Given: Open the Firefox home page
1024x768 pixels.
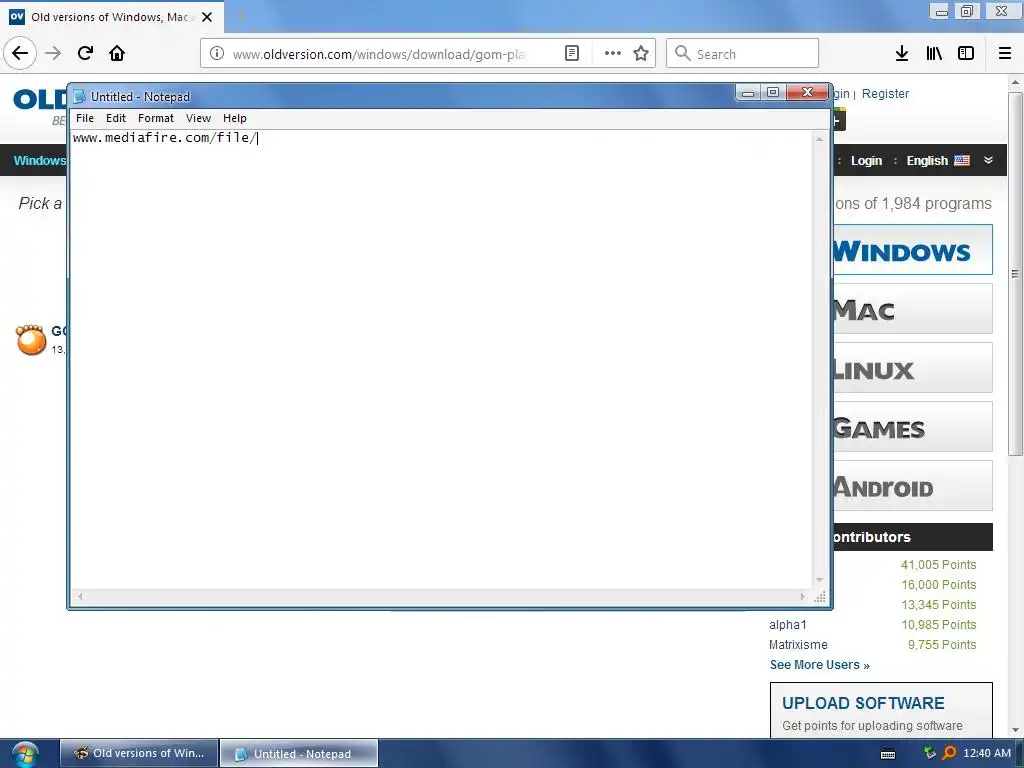Looking at the screenshot, I should coord(117,53).
